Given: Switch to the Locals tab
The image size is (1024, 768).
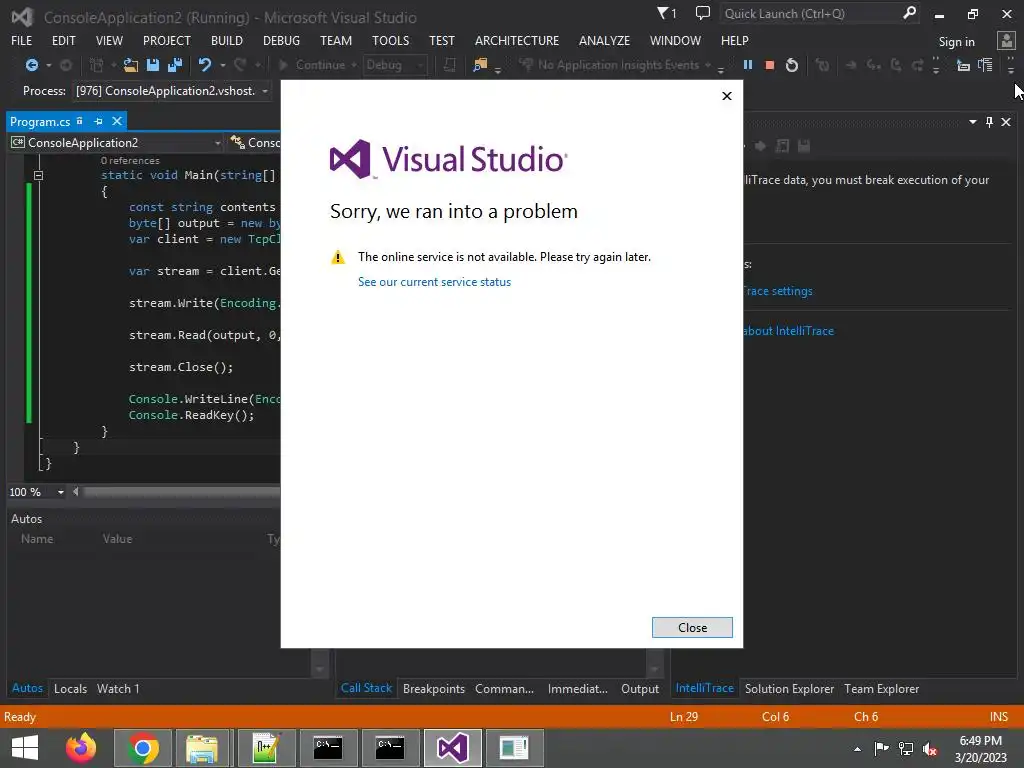Looking at the screenshot, I should pyautogui.click(x=71, y=688).
